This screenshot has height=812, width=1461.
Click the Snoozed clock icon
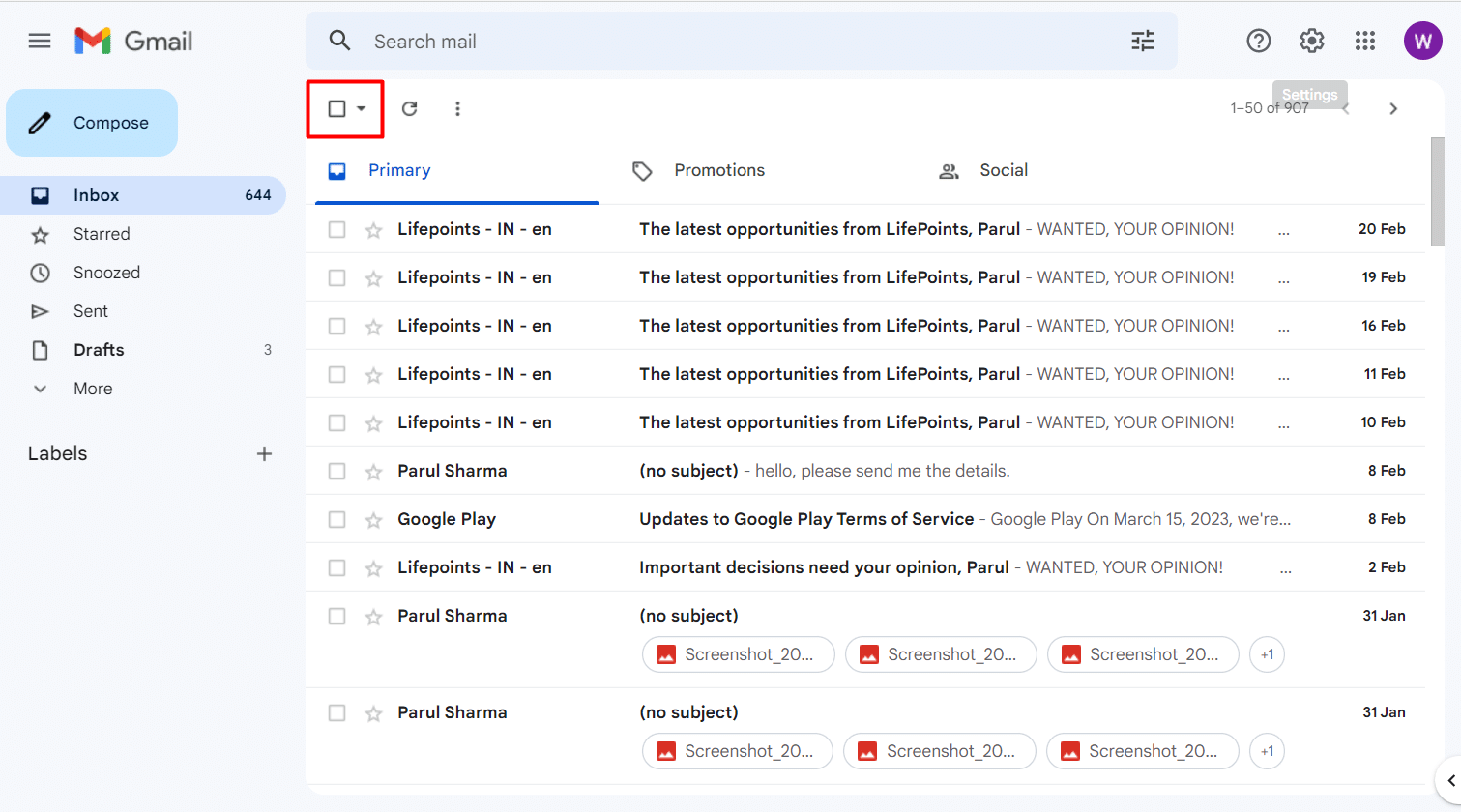40,273
